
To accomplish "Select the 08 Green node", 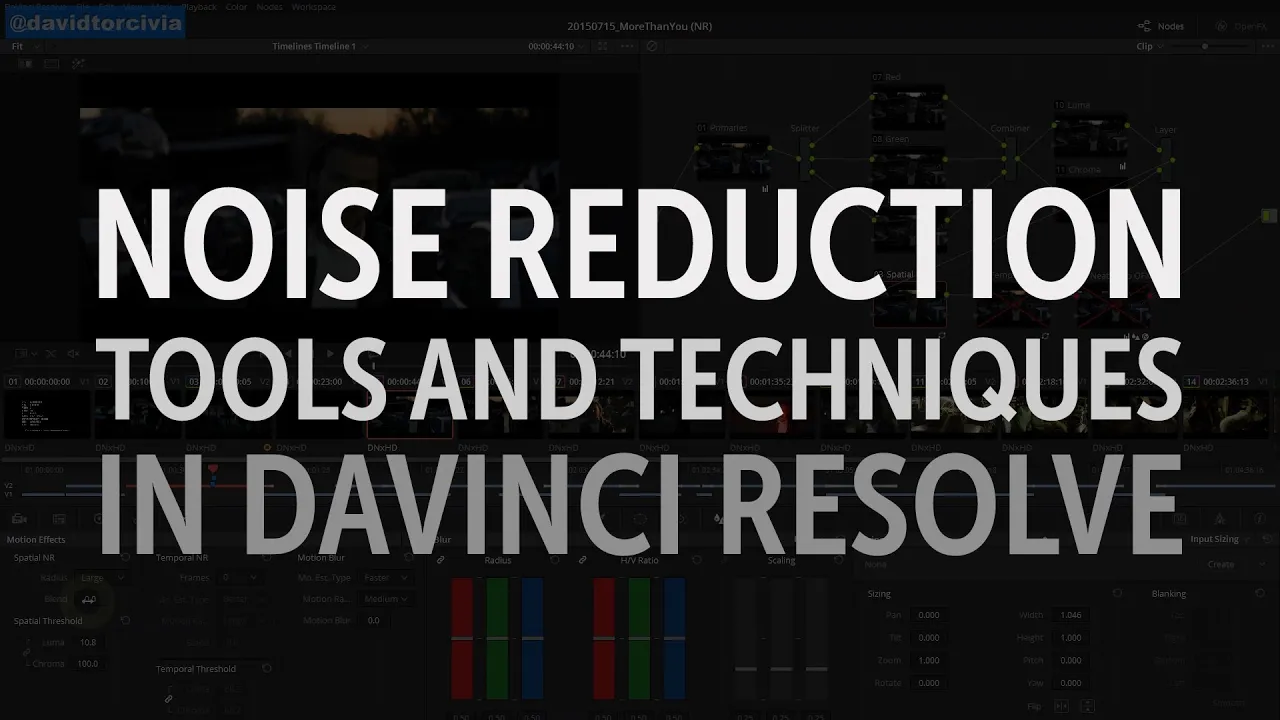I will [x=908, y=168].
